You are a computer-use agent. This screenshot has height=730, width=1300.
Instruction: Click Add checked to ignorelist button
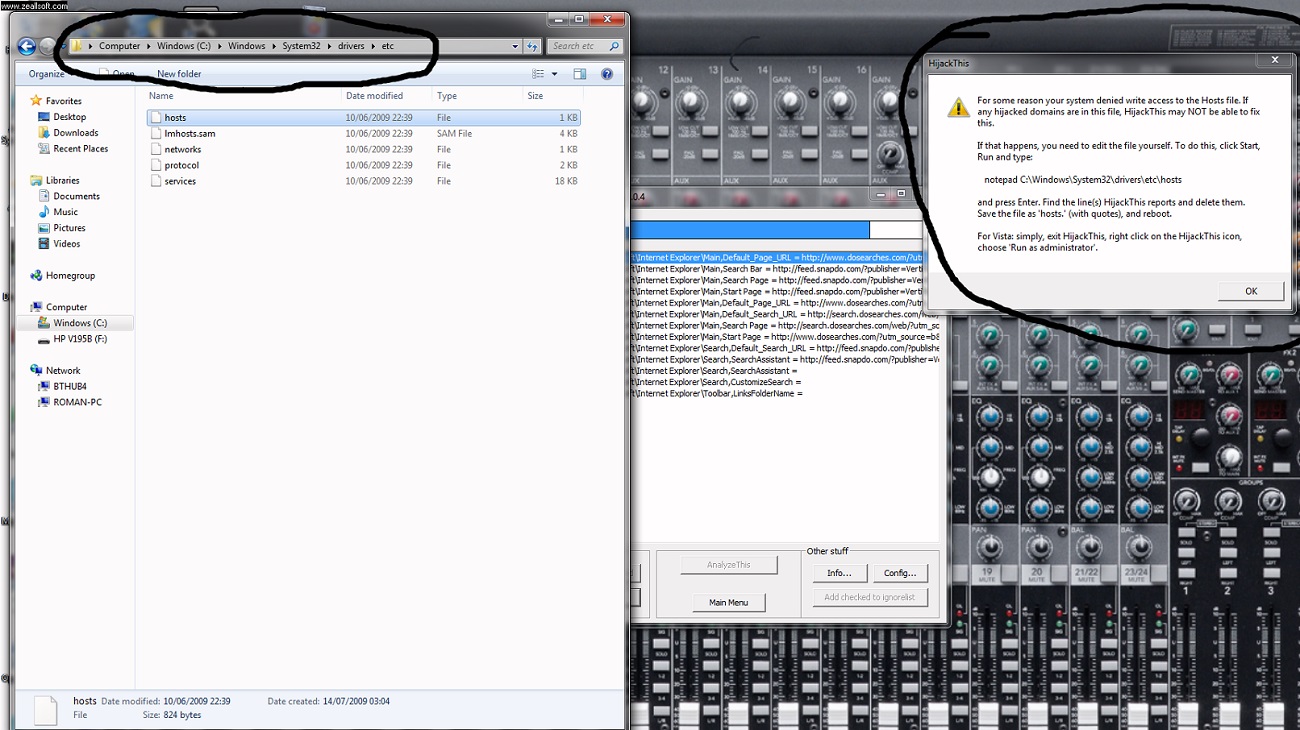[x=870, y=597]
